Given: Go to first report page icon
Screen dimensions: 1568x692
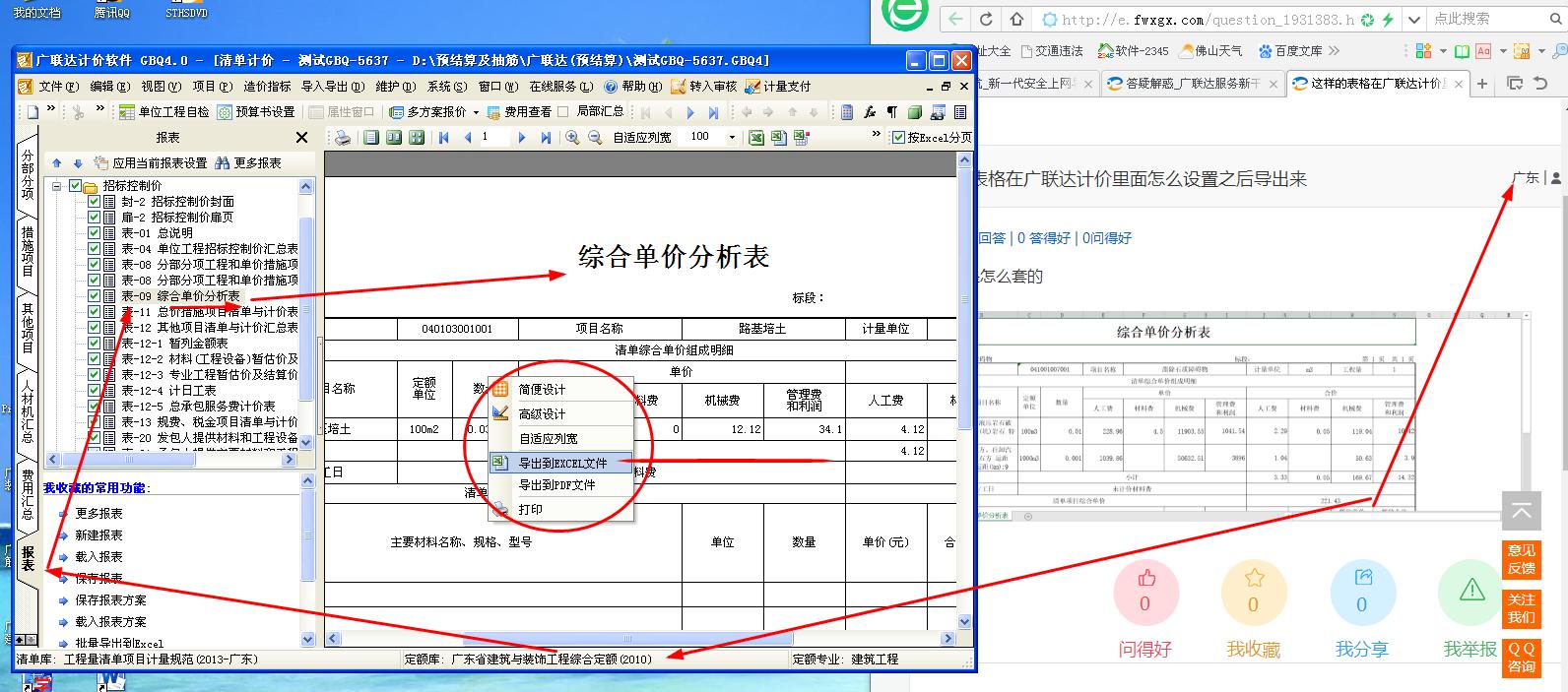Looking at the screenshot, I should pos(444,138).
